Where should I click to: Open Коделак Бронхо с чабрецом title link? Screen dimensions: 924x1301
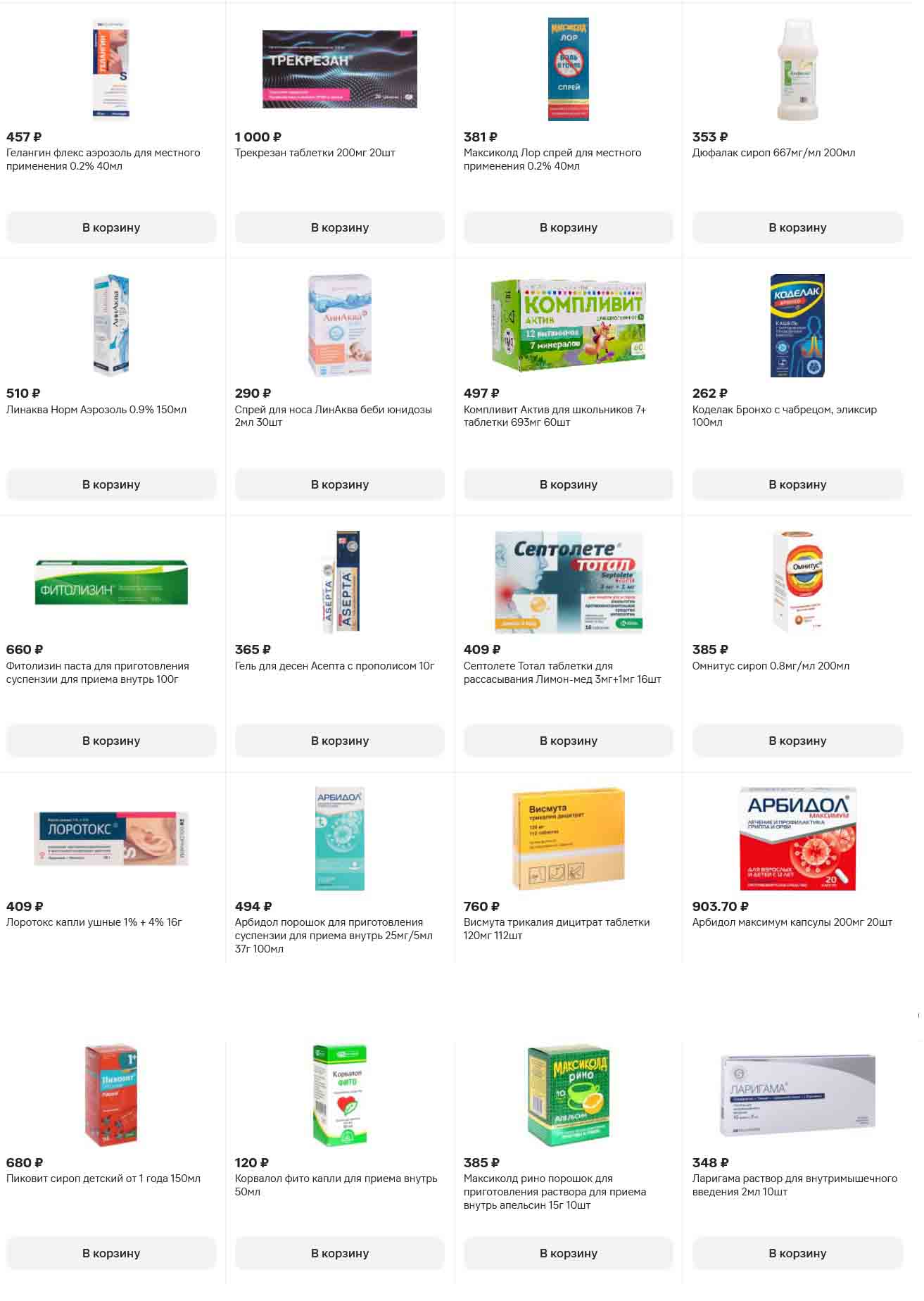[x=785, y=416]
